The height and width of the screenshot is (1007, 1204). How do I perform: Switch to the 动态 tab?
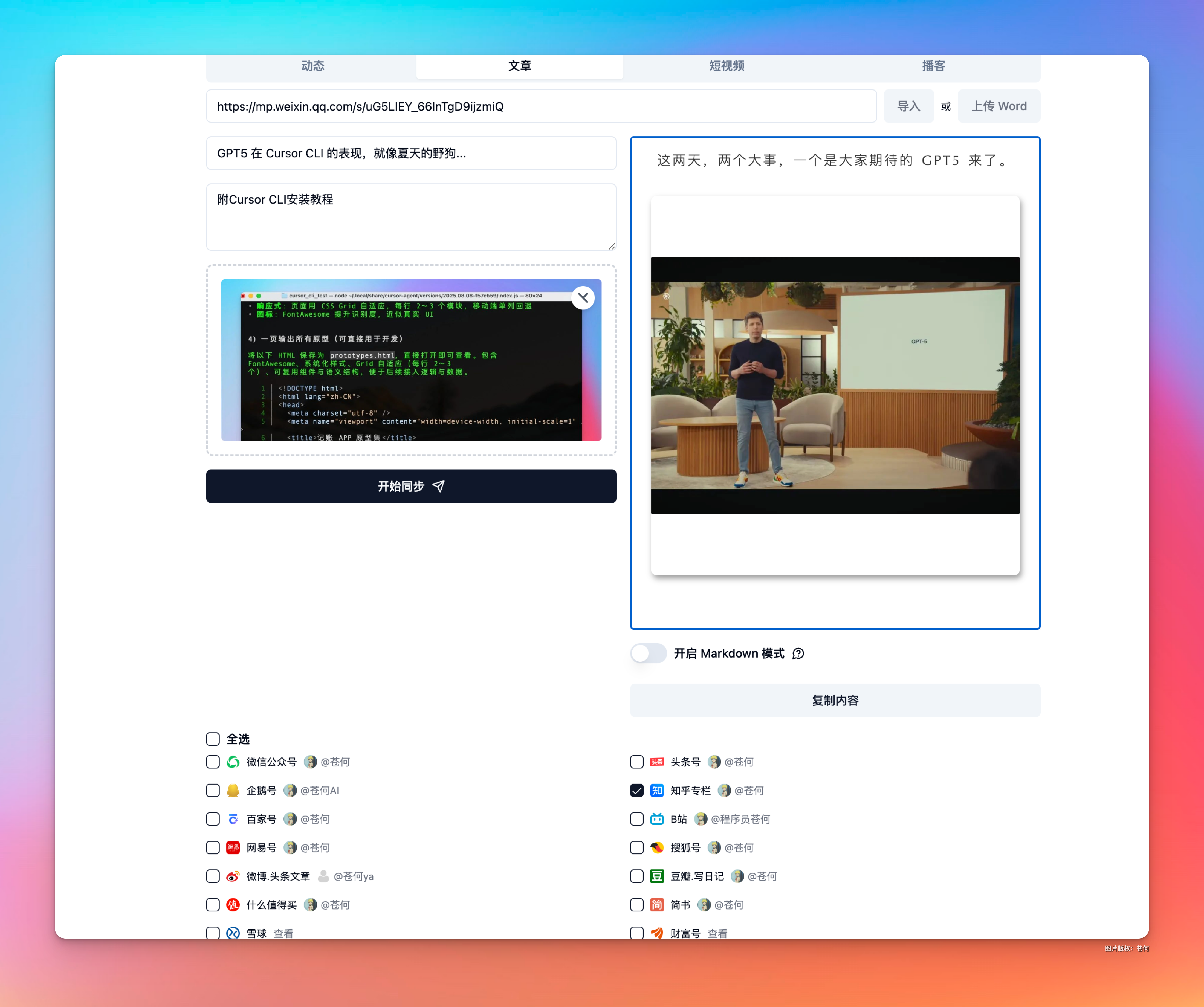pos(312,66)
